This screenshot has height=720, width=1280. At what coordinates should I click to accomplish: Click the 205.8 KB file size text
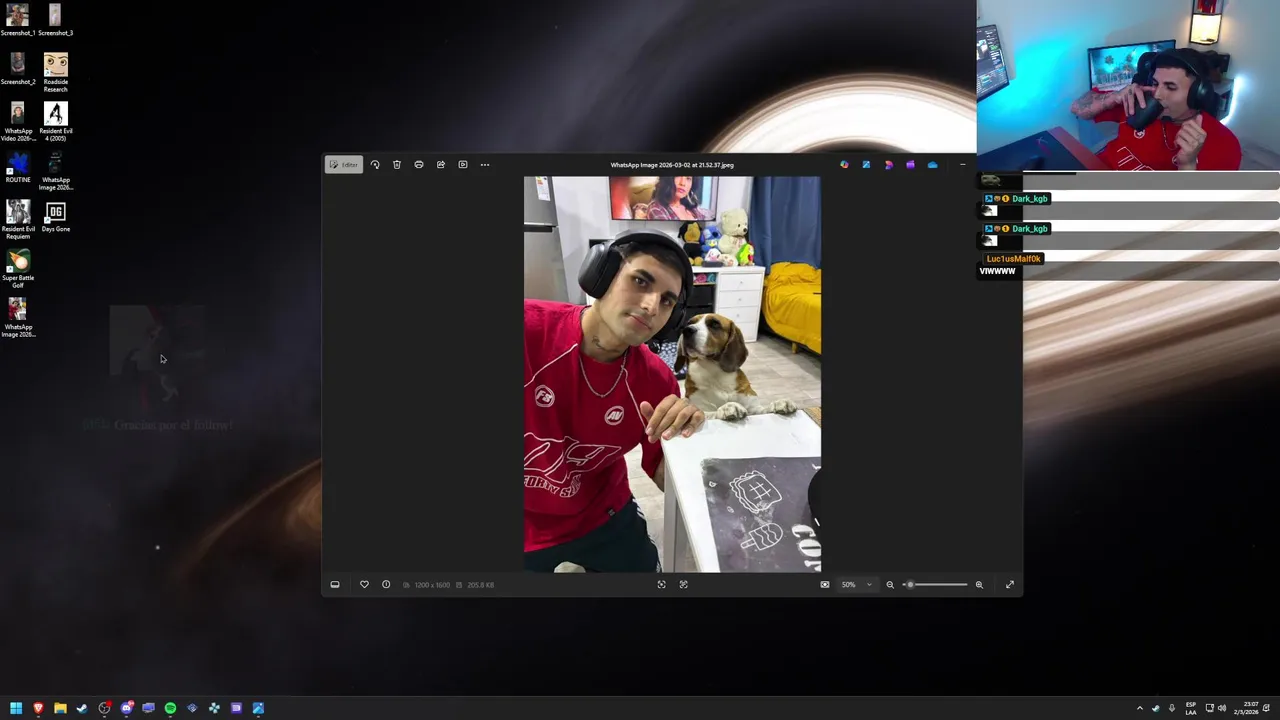point(481,585)
